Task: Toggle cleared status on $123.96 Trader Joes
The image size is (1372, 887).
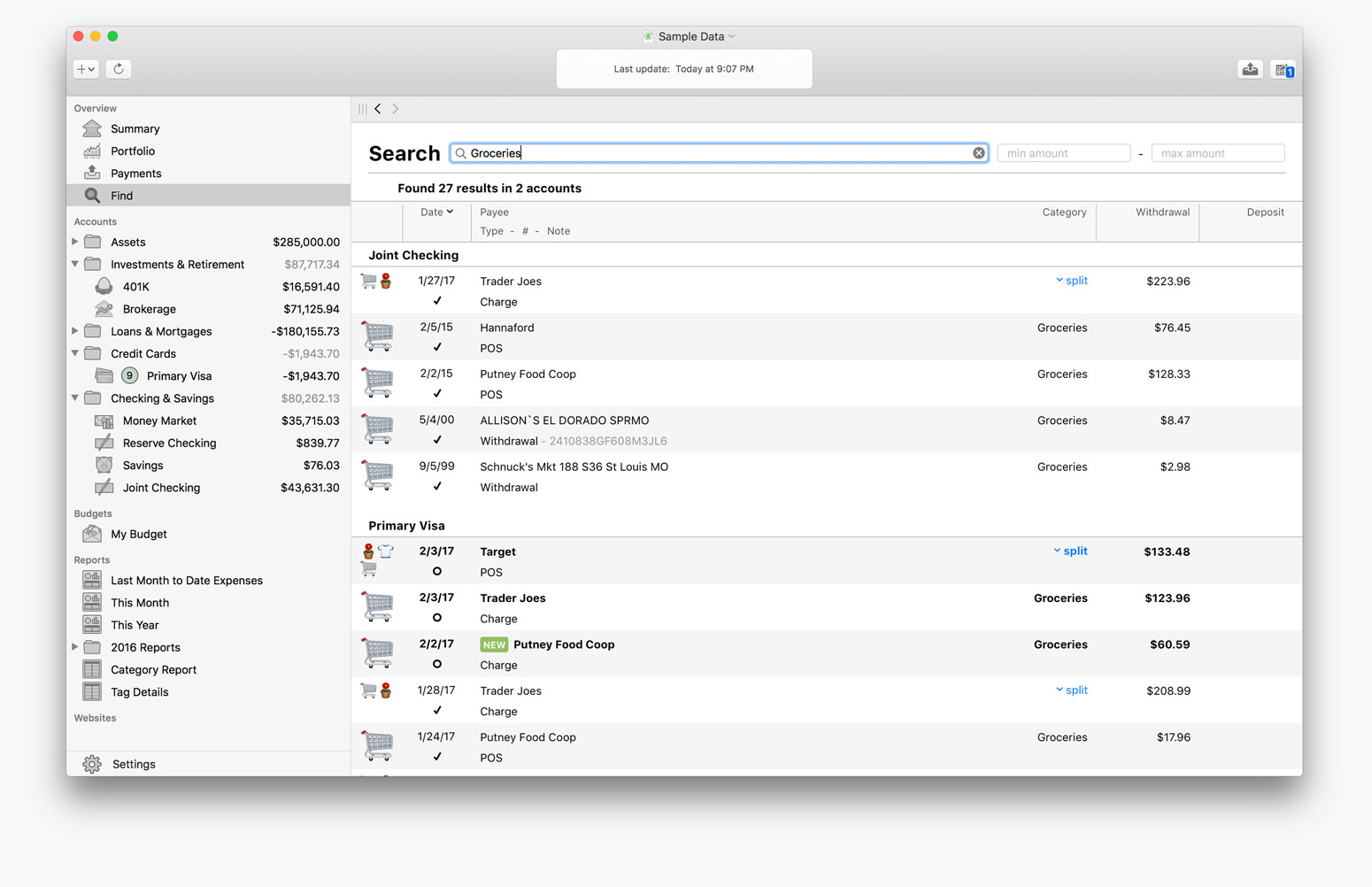Action: [x=437, y=618]
